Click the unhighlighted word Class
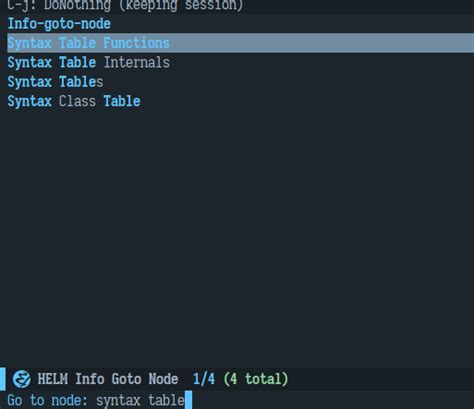 pyautogui.click(x=77, y=101)
